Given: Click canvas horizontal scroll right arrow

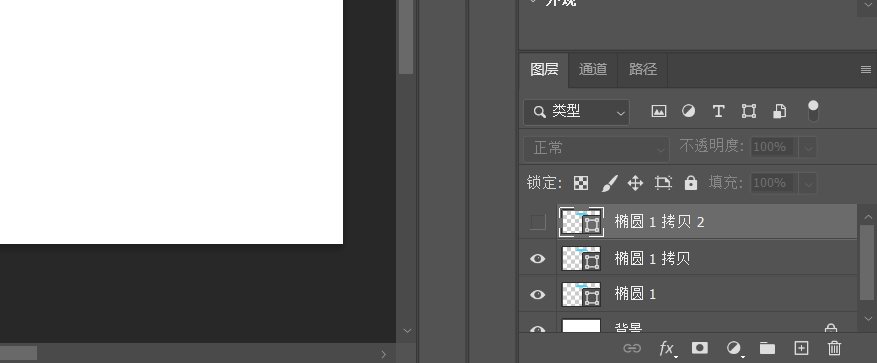Looking at the screenshot, I should [x=384, y=354].
